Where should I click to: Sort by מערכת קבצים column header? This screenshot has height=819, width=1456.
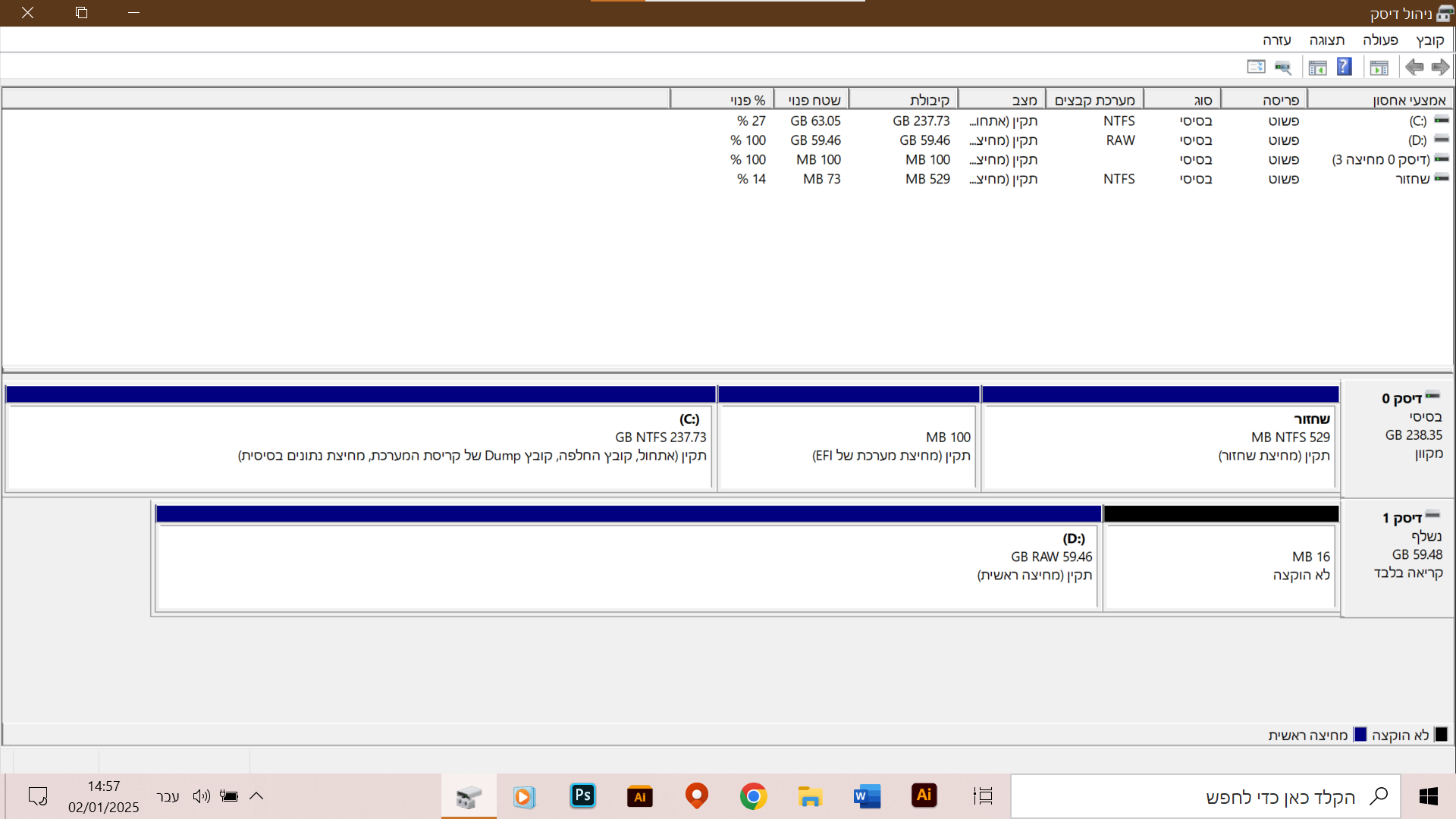tap(1094, 100)
